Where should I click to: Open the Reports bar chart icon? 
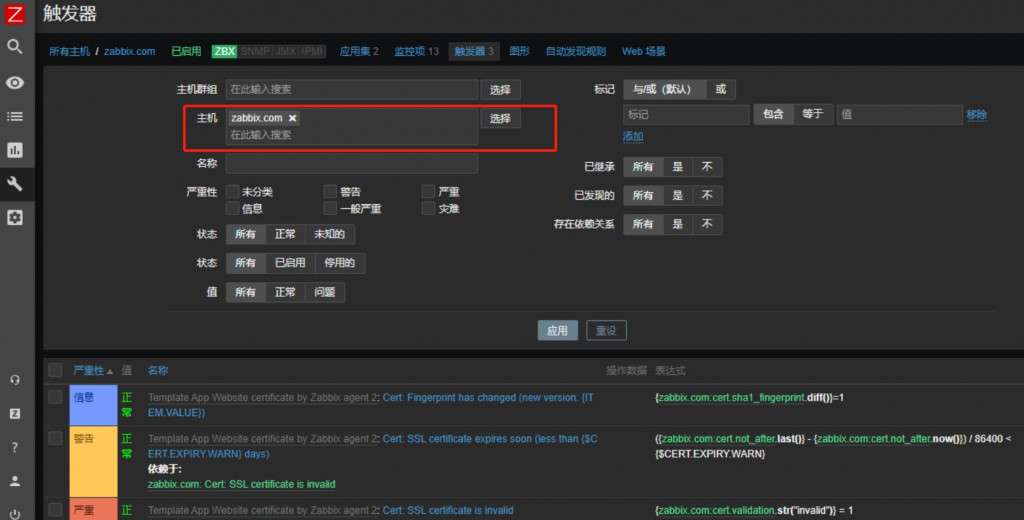tap(14, 150)
